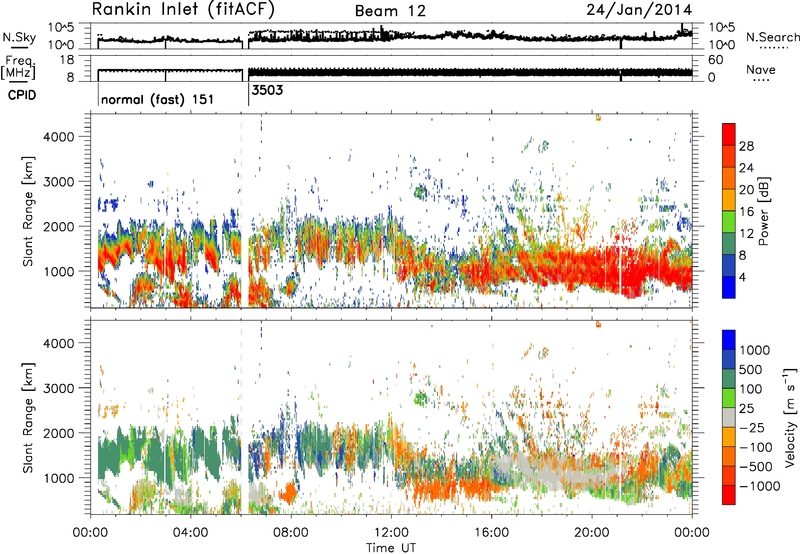Click the "Velocity [m s-1]" color bar label
Viewport: 800px width, 554px height.
point(790,417)
